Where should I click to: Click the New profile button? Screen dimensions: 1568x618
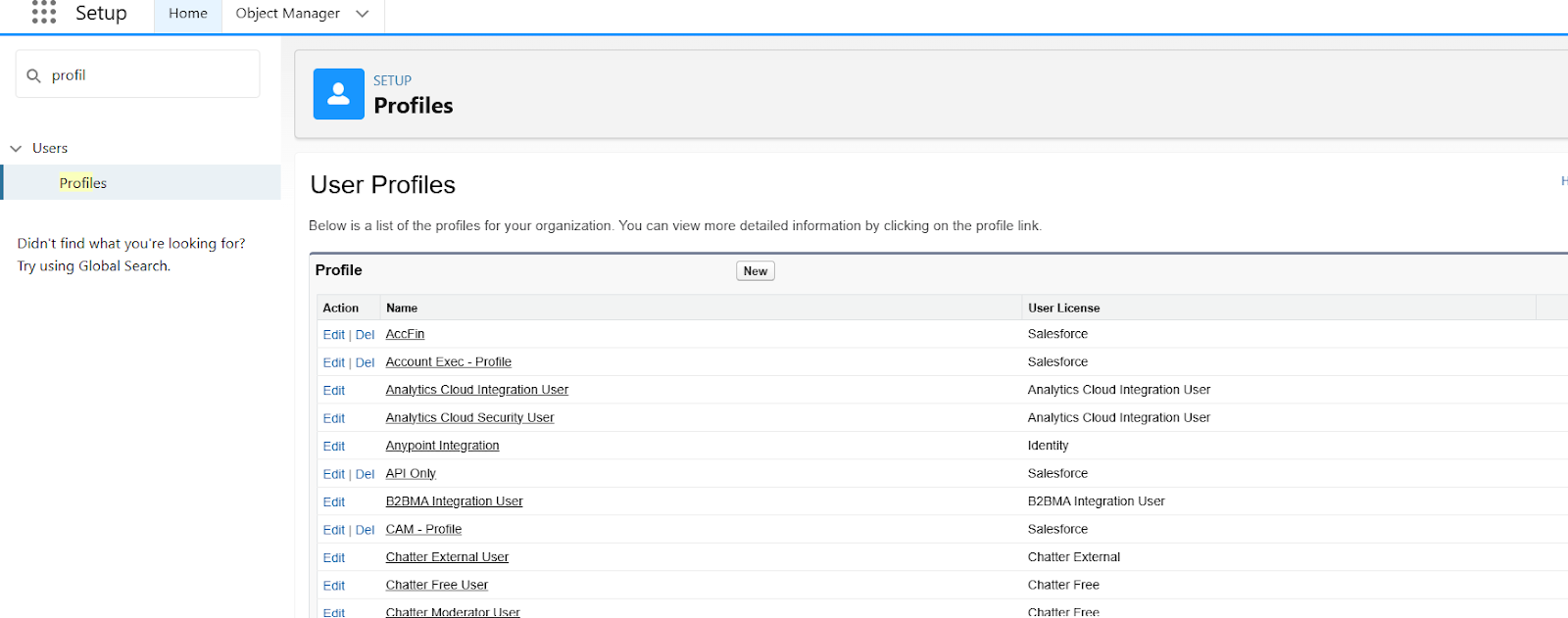point(756,271)
